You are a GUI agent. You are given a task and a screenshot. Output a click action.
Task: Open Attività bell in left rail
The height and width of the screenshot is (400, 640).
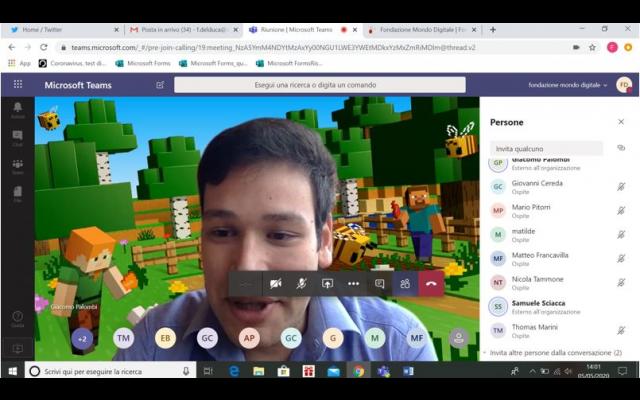tap(18, 110)
